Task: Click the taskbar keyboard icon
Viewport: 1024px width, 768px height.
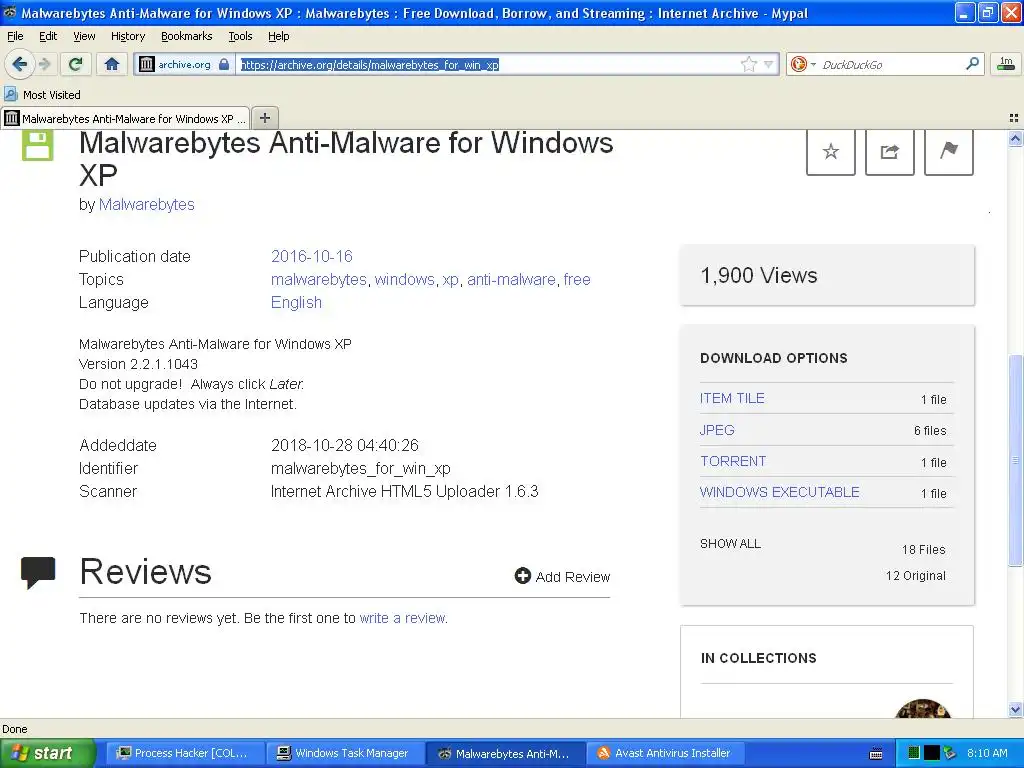Action: tap(876, 754)
